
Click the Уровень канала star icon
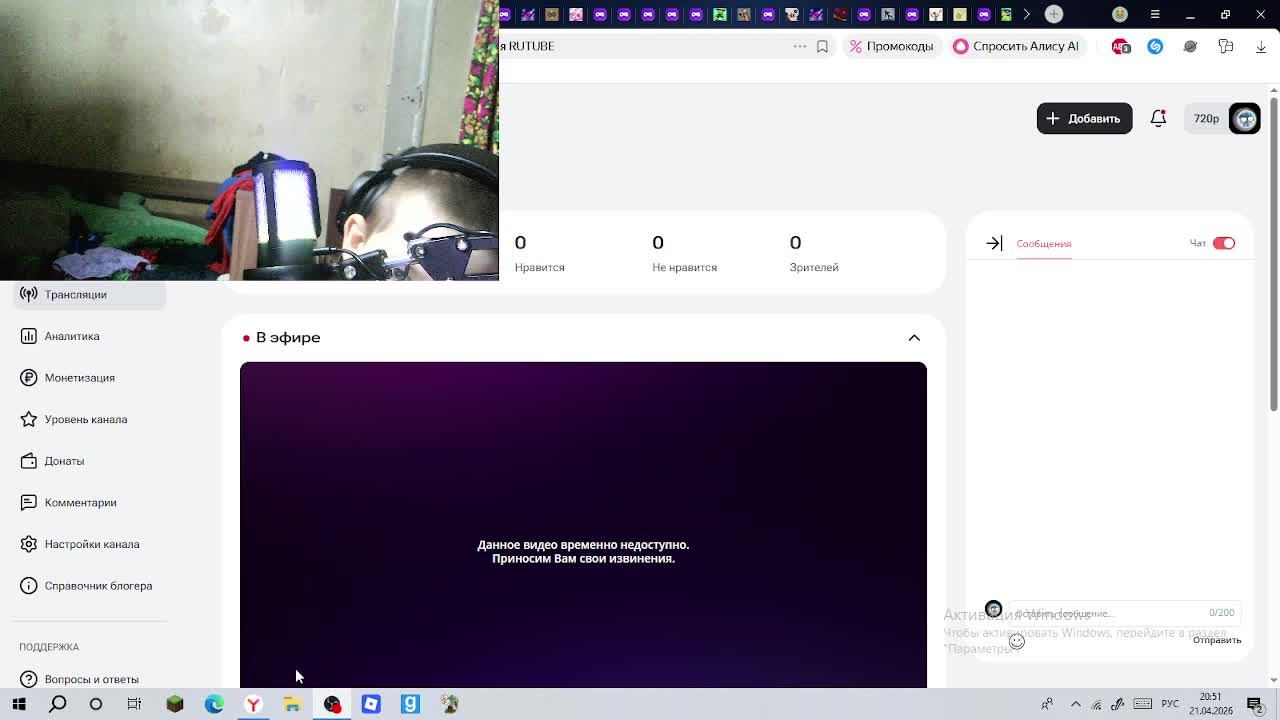pyautogui.click(x=29, y=419)
